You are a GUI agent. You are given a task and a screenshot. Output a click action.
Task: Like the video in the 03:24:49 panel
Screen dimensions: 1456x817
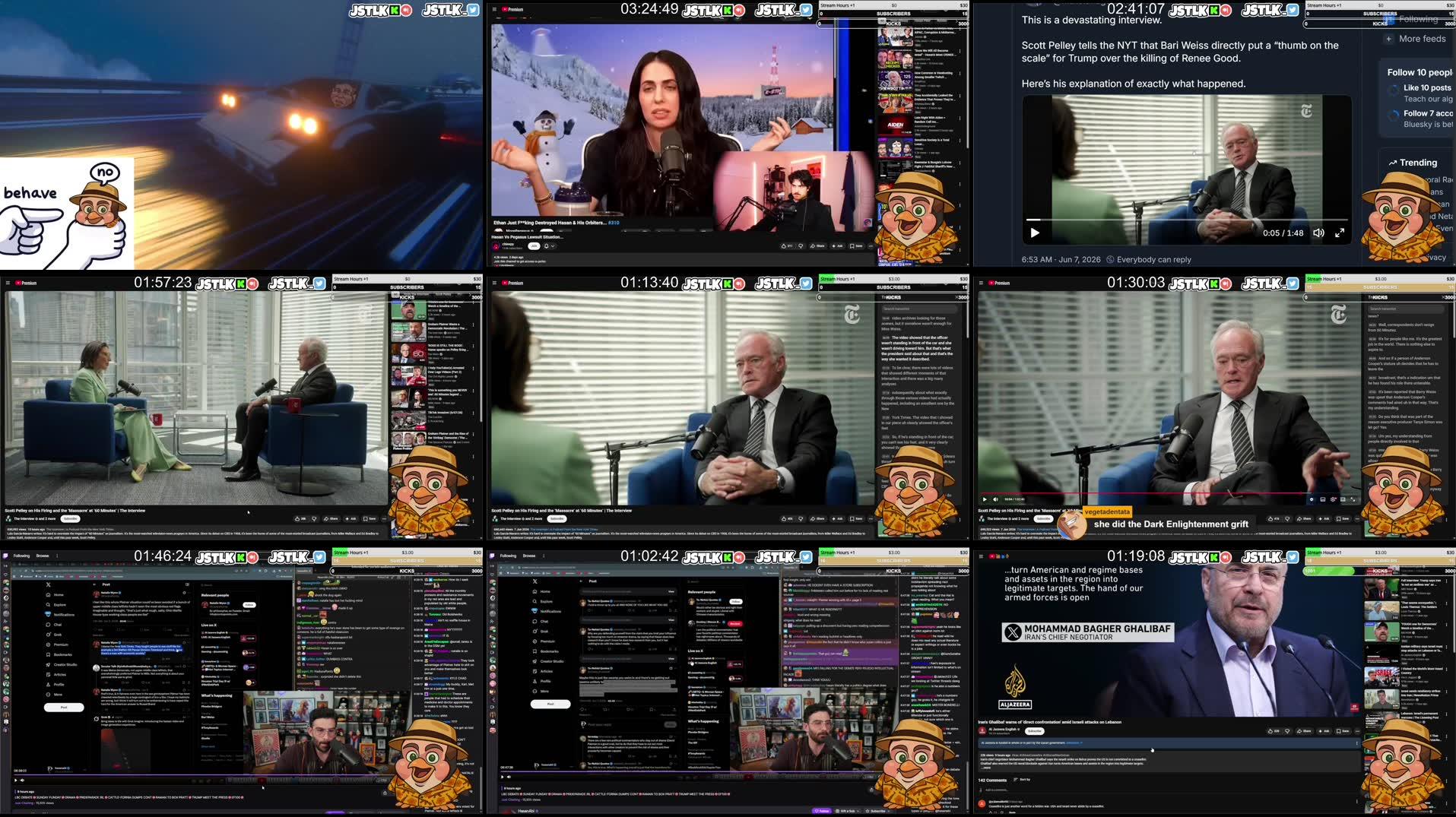click(787, 246)
